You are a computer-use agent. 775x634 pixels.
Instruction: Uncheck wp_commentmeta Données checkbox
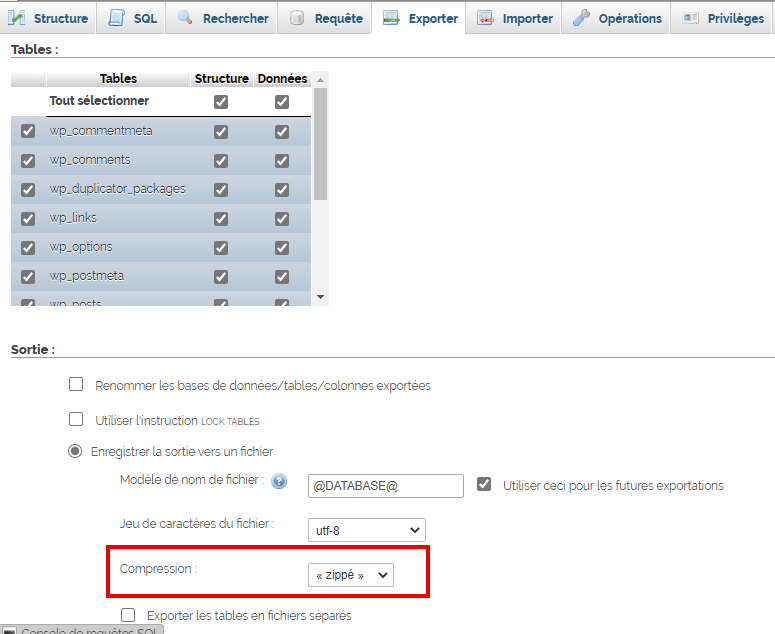282,132
